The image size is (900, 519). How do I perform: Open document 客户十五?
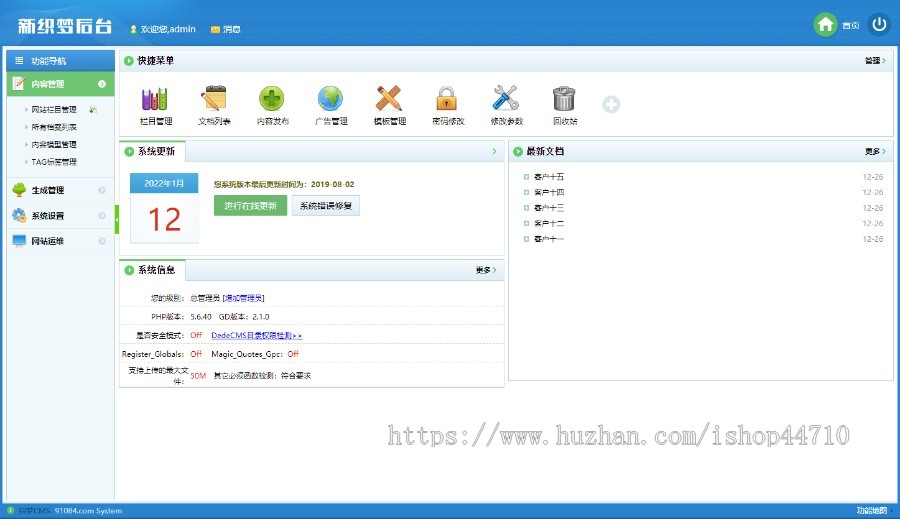(x=549, y=177)
